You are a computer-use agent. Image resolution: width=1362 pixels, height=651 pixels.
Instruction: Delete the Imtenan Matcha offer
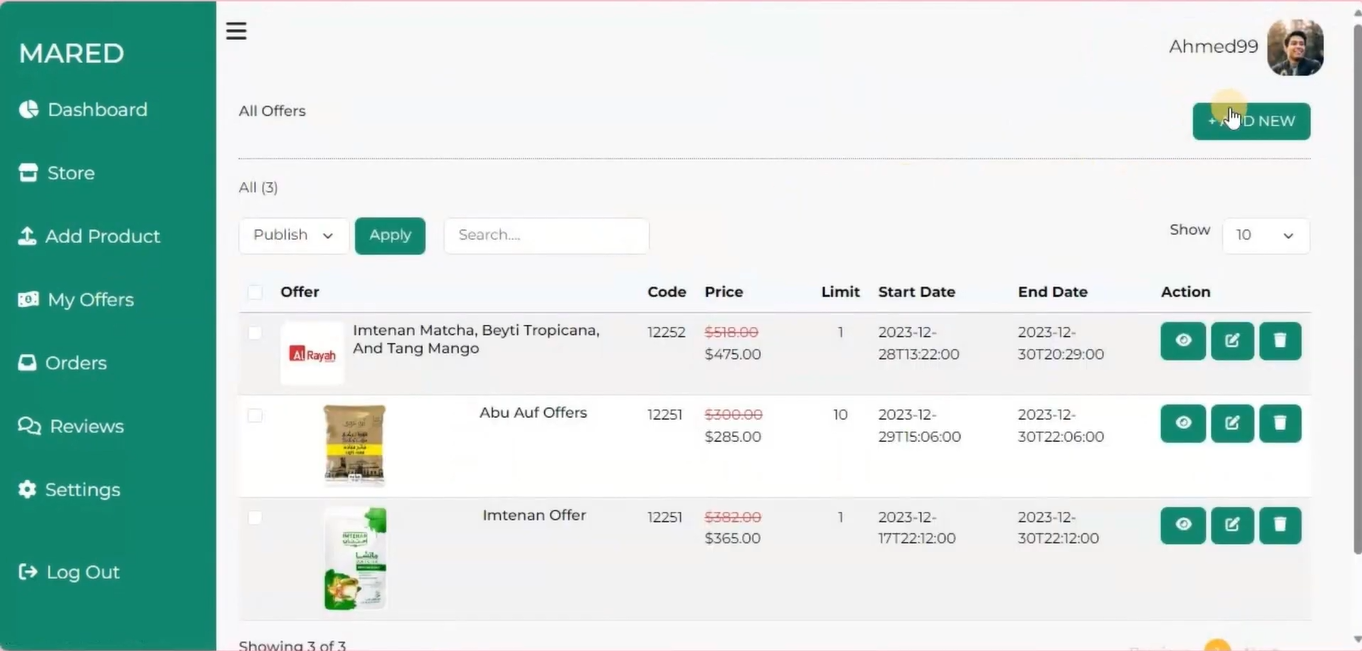[1280, 341]
